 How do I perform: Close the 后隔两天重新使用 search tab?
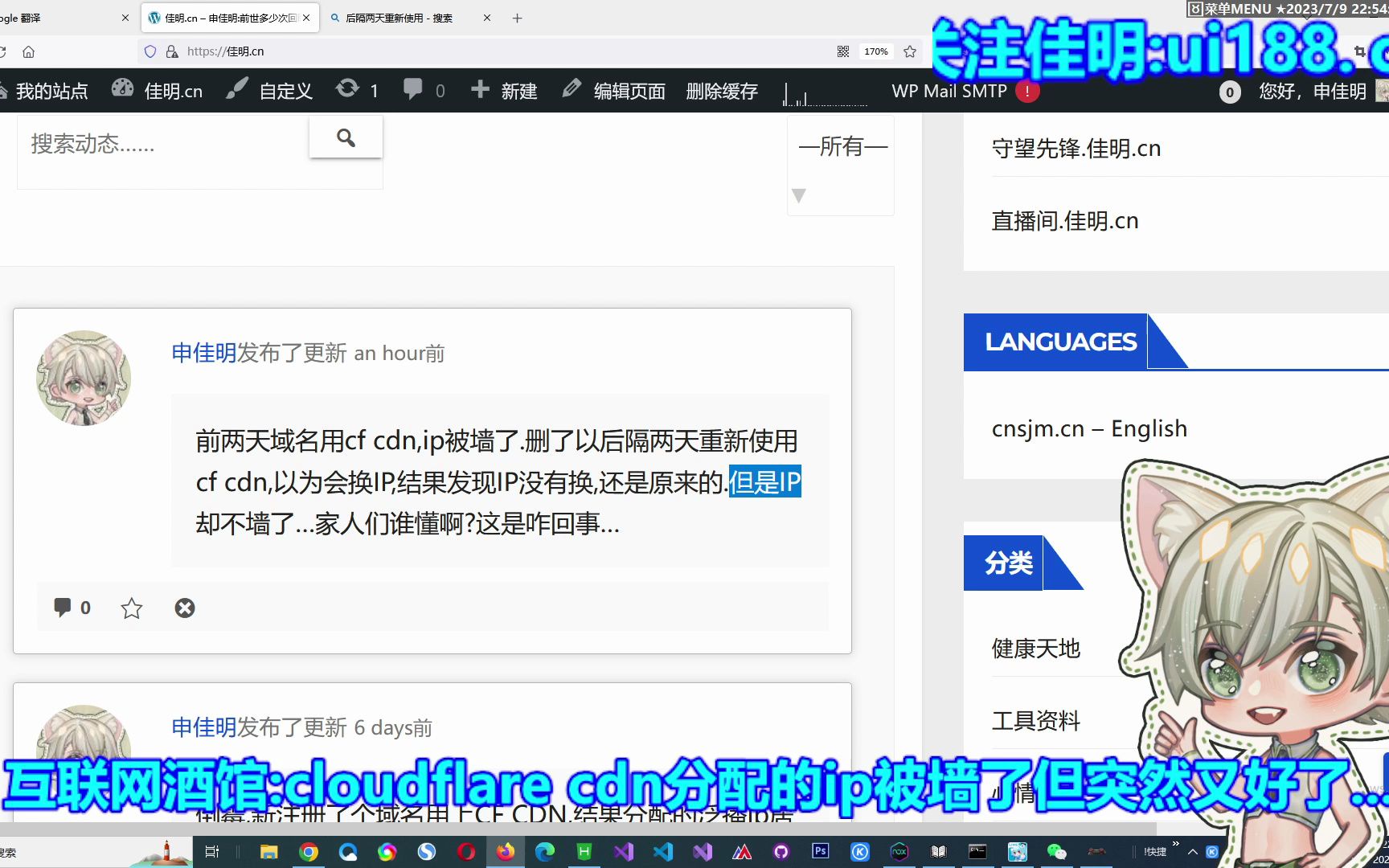pyautogui.click(x=487, y=18)
